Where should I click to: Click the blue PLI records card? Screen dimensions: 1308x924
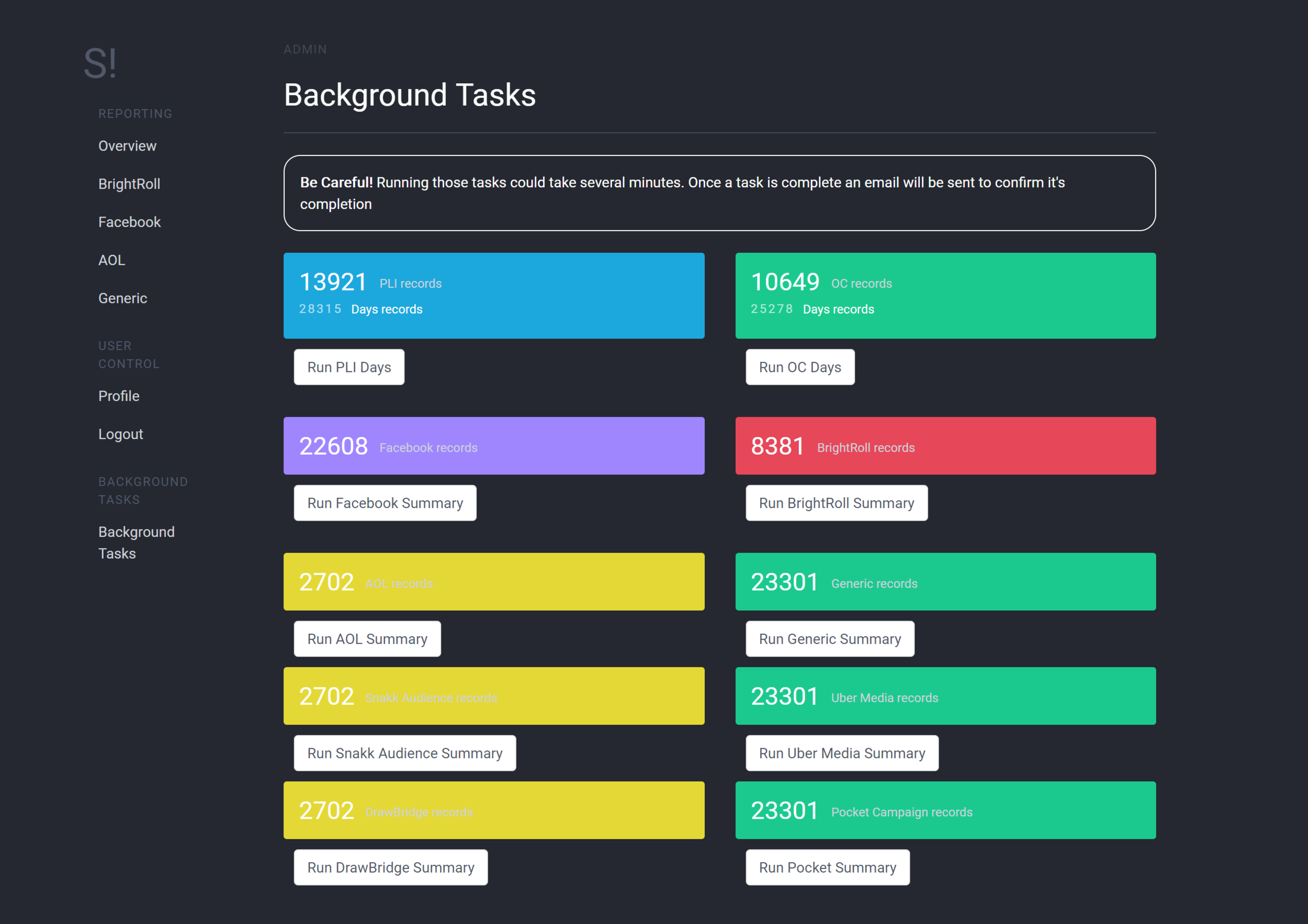click(493, 296)
